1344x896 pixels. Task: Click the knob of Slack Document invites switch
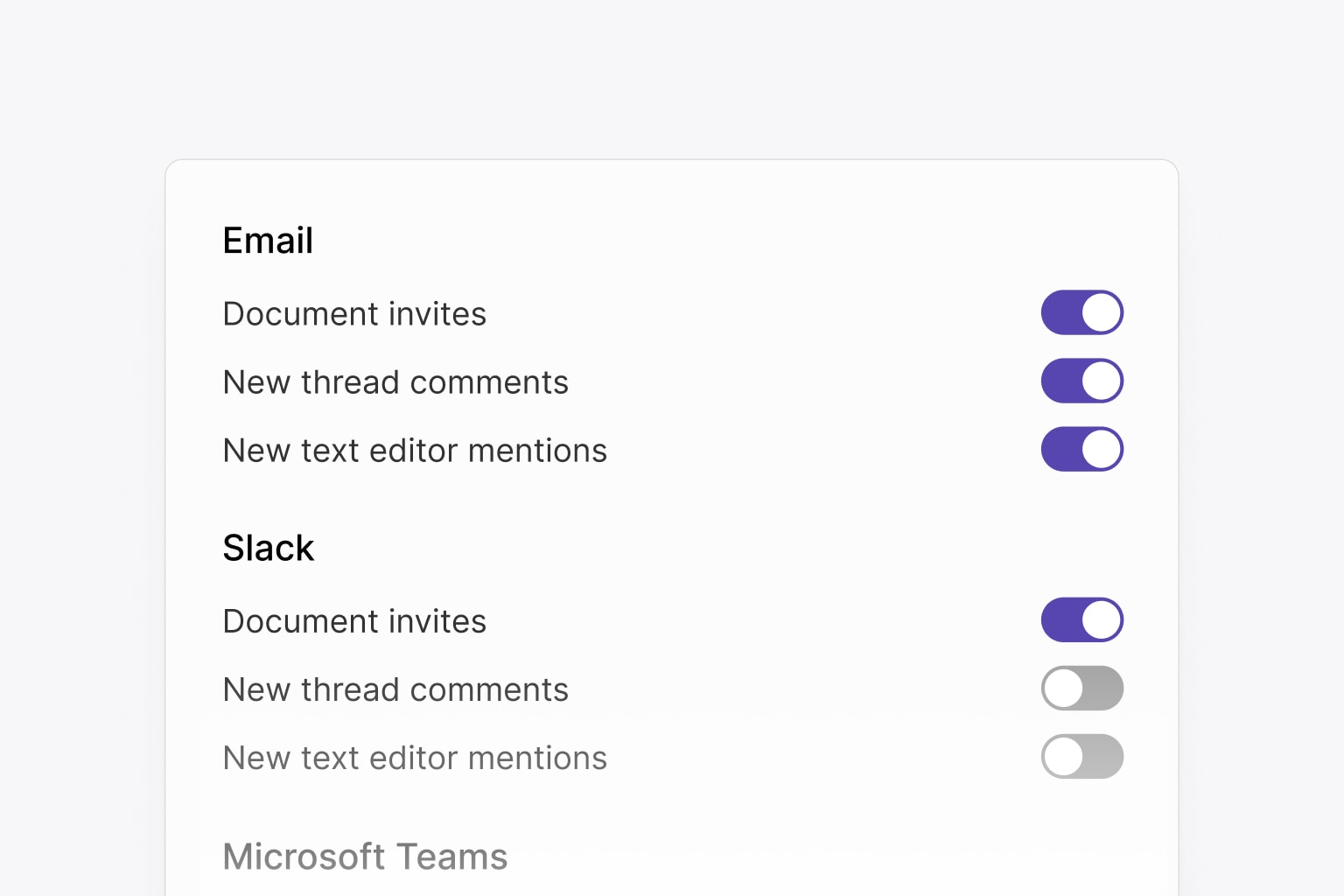pos(1102,619)
